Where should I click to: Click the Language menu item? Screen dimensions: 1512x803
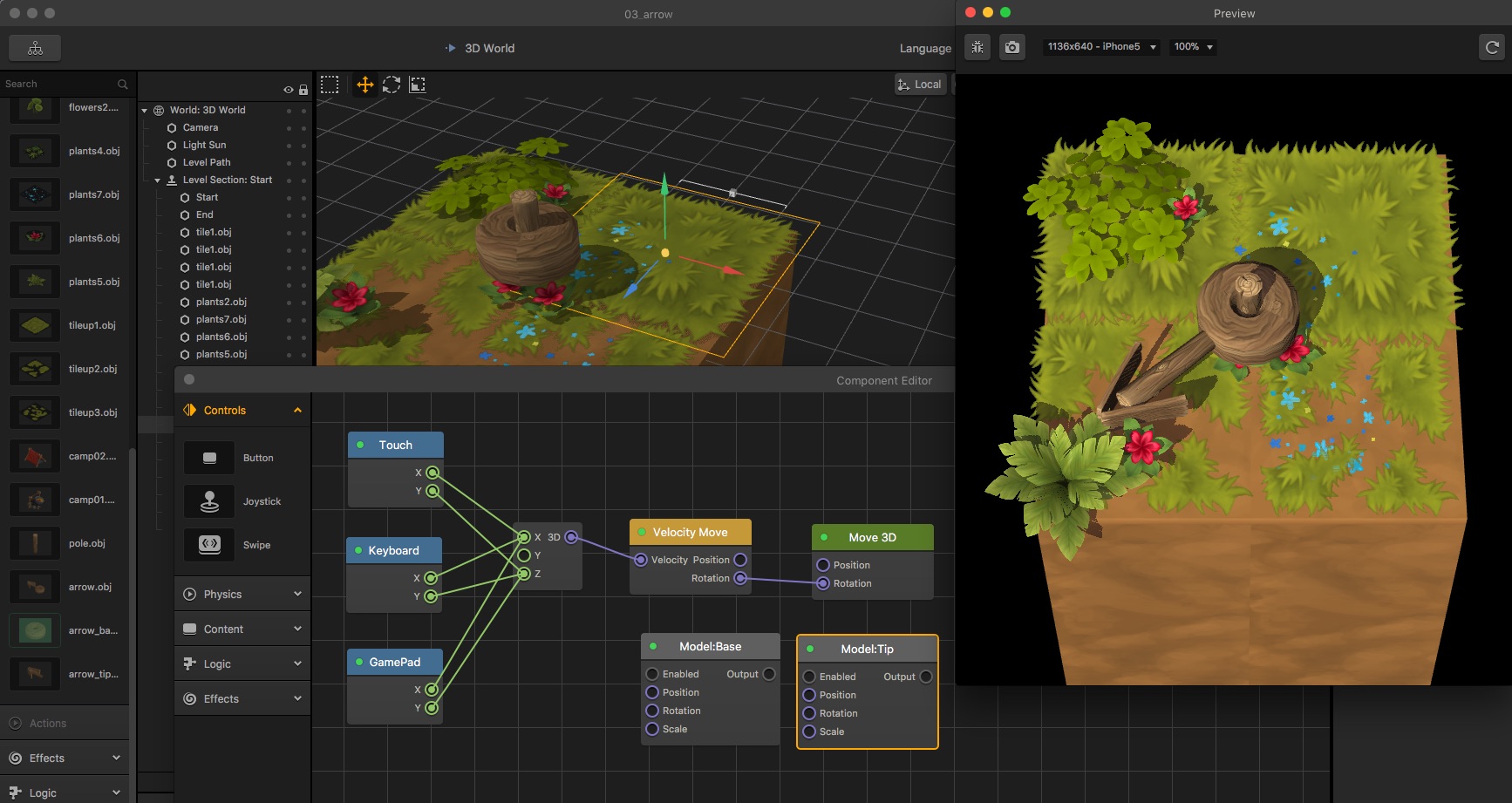[924, 48]
